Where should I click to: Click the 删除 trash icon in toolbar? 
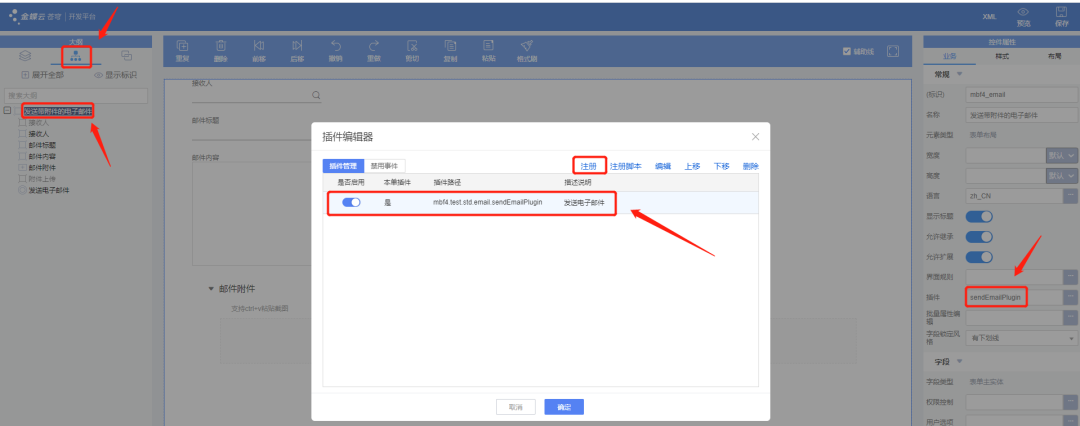[x=220, y=46]
